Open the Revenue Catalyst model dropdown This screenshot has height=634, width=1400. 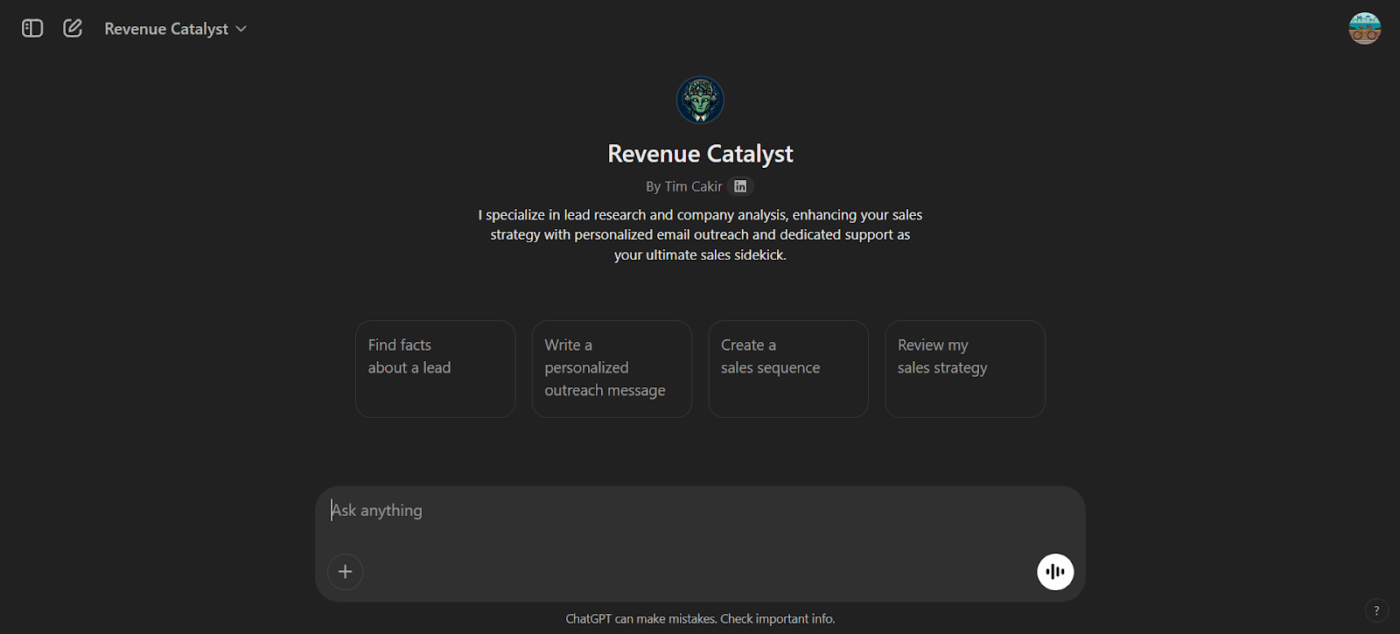click(175, 29)
